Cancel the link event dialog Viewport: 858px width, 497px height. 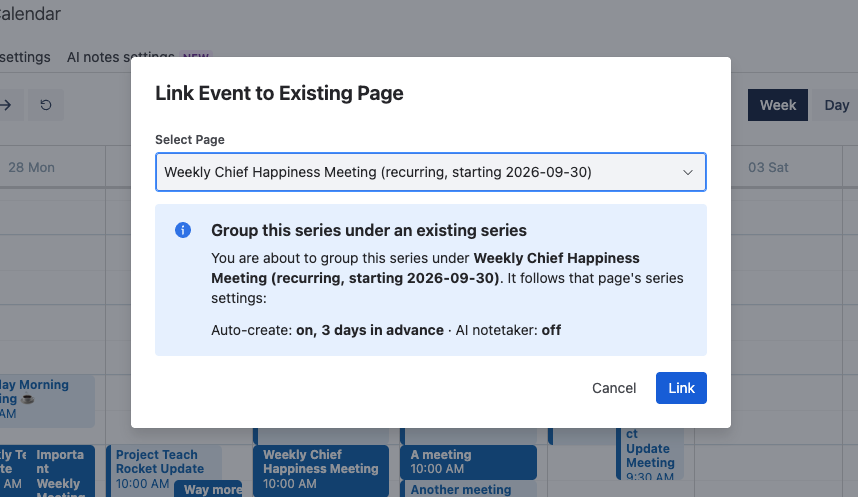click(614, 388)
